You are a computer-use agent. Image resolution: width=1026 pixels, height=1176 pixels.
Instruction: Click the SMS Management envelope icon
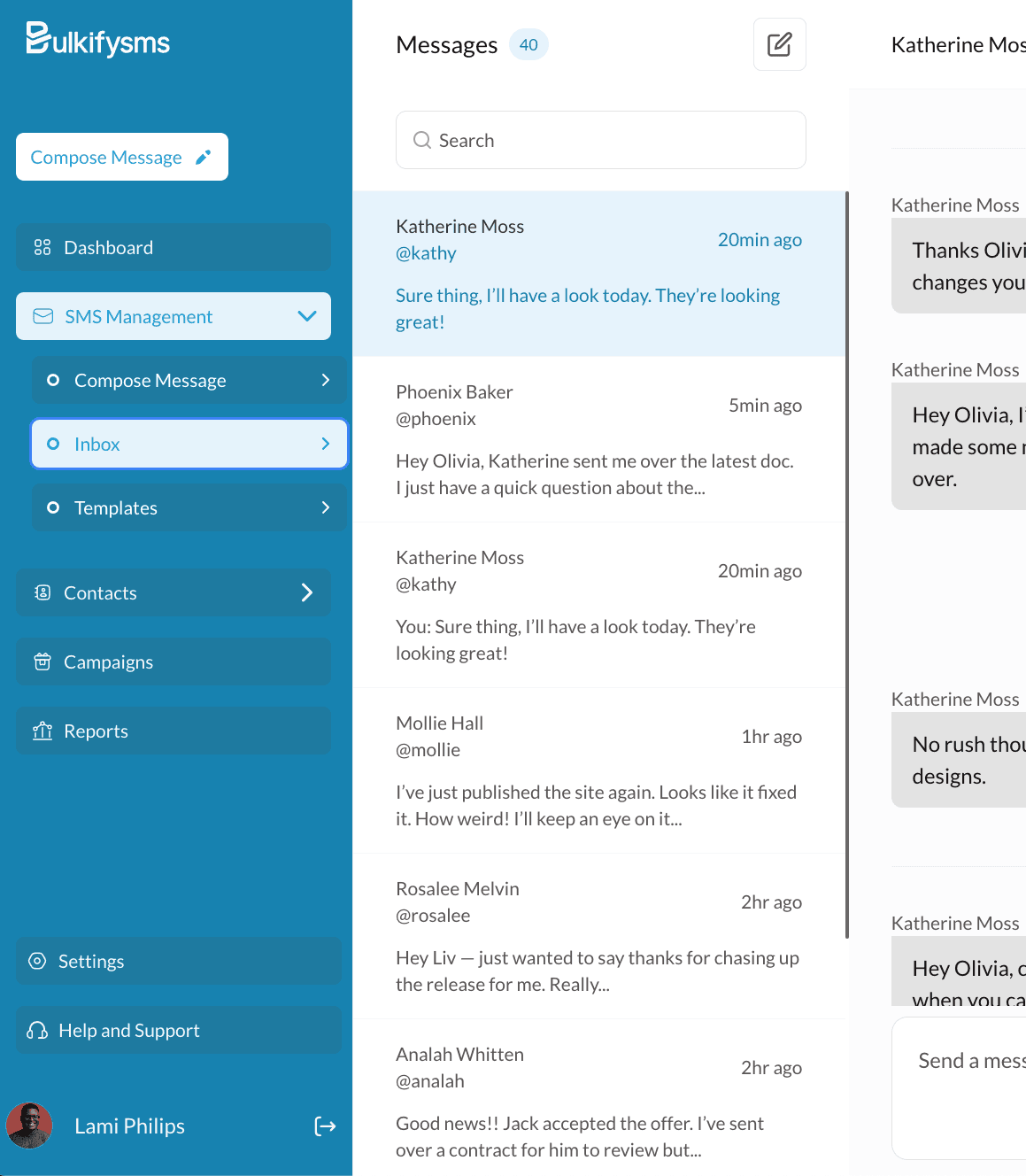click(x=42, y=316)
